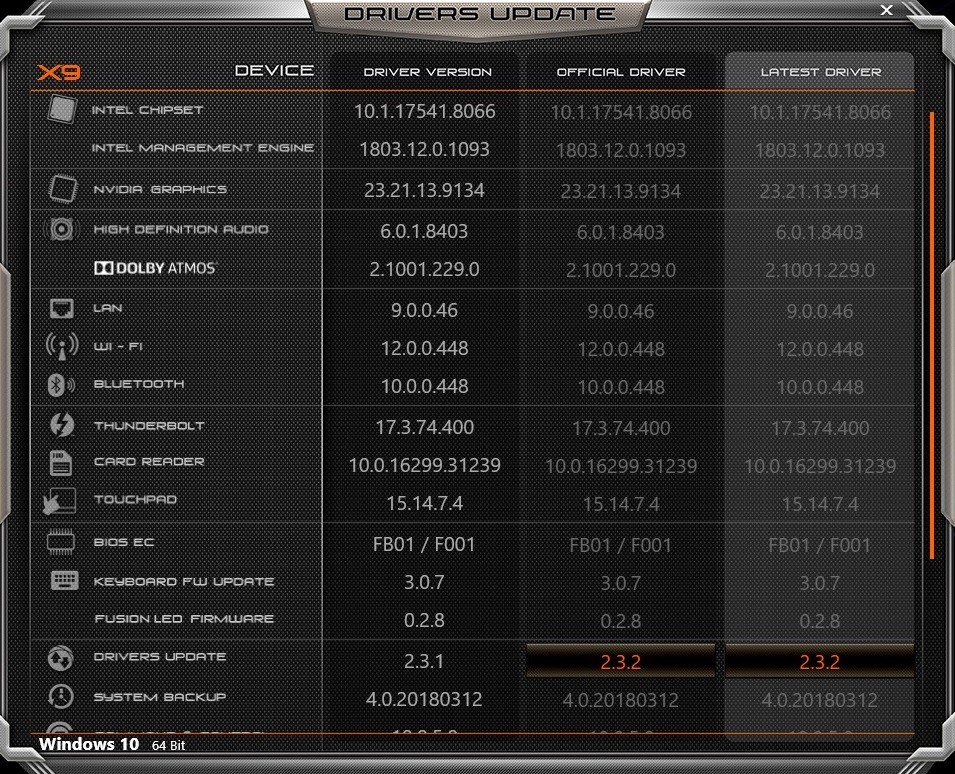The image size is (955, 774).
Task: Select the Driver Version column header
Action: (428, 72)
